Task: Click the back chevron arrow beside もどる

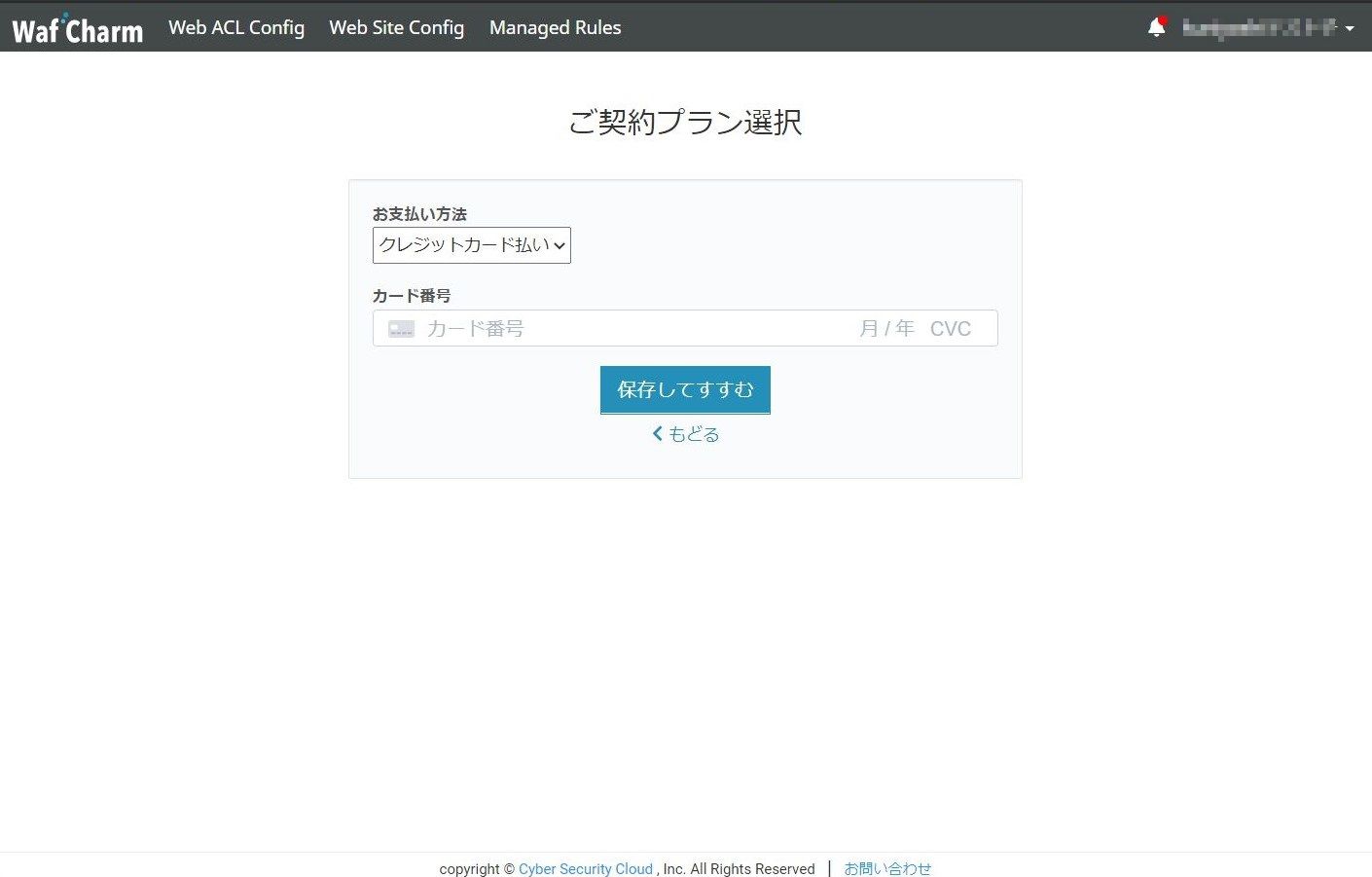Action: 657,434
